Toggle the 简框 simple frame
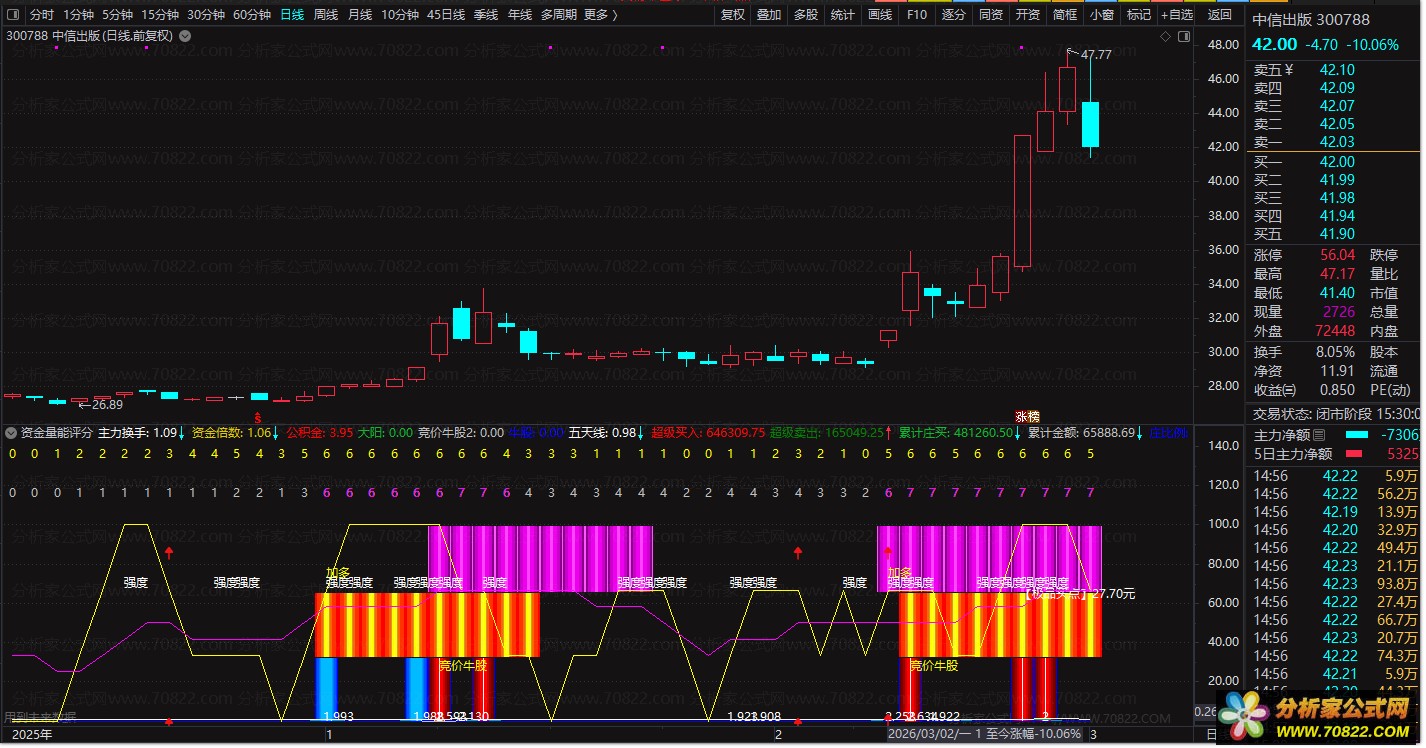1426x748 pixels. coord(1065,15)
